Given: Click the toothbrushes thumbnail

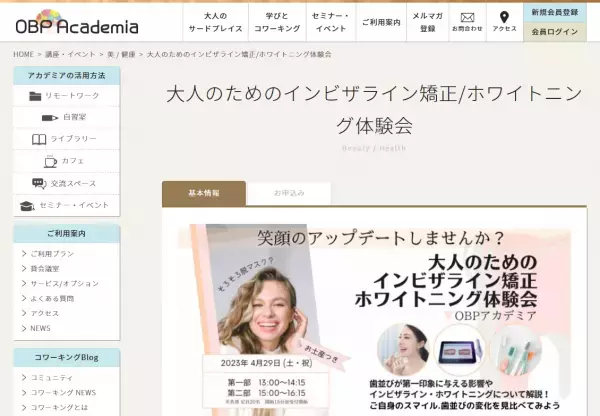Looking at the screenshot, I should 516,349.
